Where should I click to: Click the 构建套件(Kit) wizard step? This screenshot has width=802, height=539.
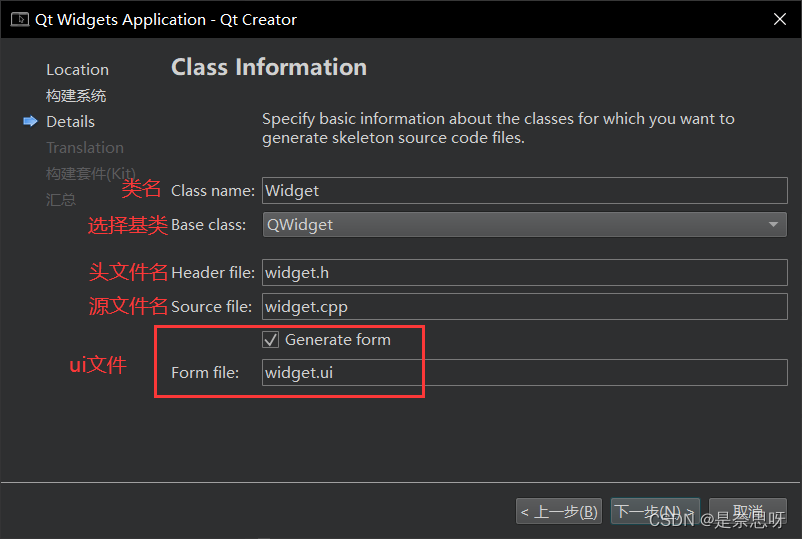coord(91,173)
